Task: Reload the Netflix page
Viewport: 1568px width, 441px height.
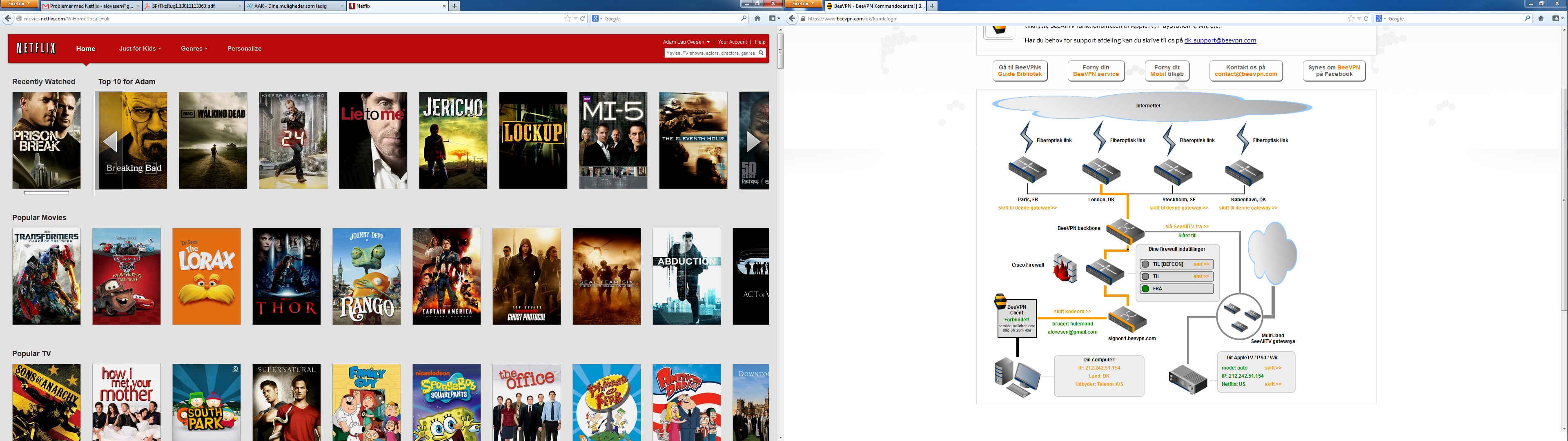Action: pyautogui.click(x=583, y=18)
